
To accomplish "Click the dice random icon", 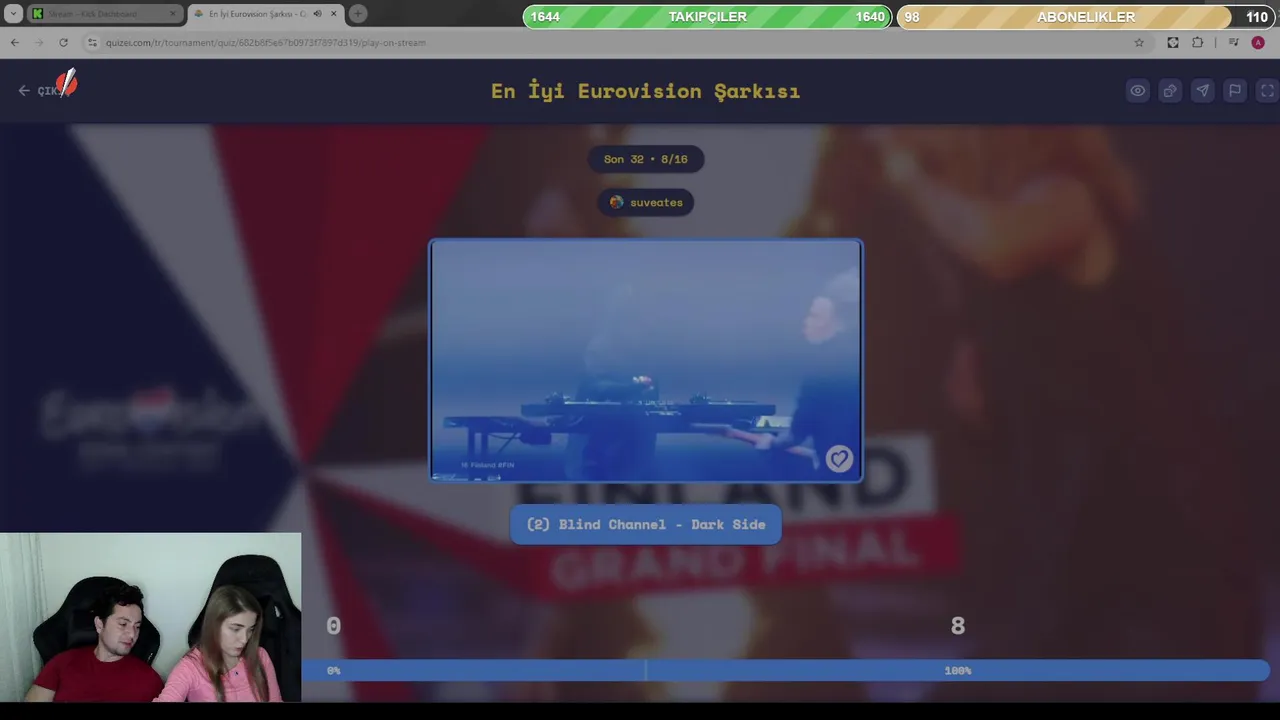I will (1170, 91).
